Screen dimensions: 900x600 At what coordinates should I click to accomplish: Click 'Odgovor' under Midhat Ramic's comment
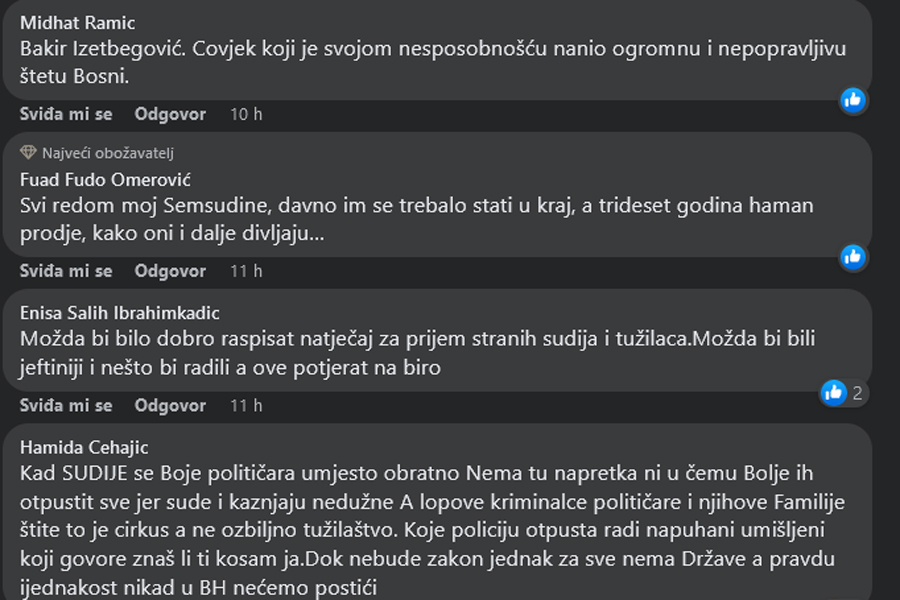pos(170,114)
